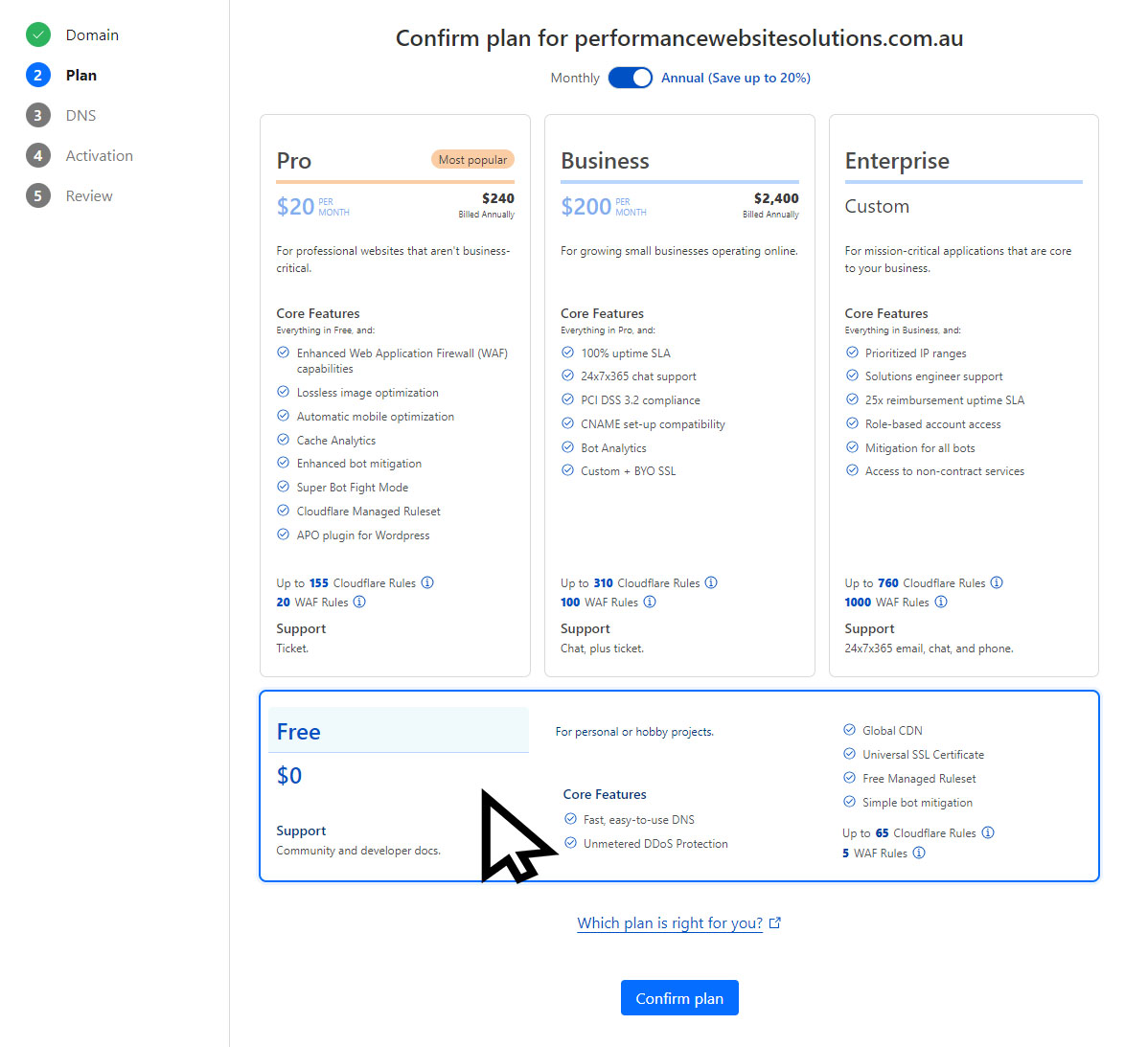Click the WAF Rules info icon under Pro
Viewport: 1148px width, 1047px height.
tap(359, 602)
